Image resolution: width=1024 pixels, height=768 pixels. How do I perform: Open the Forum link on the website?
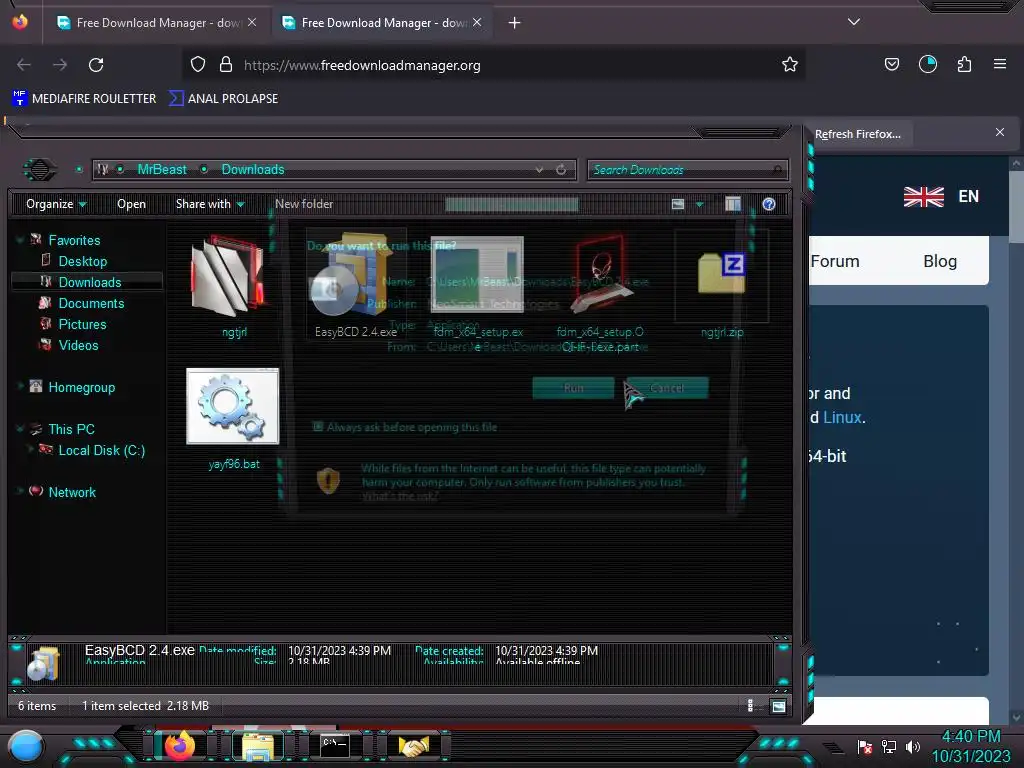tap(835, 261)
